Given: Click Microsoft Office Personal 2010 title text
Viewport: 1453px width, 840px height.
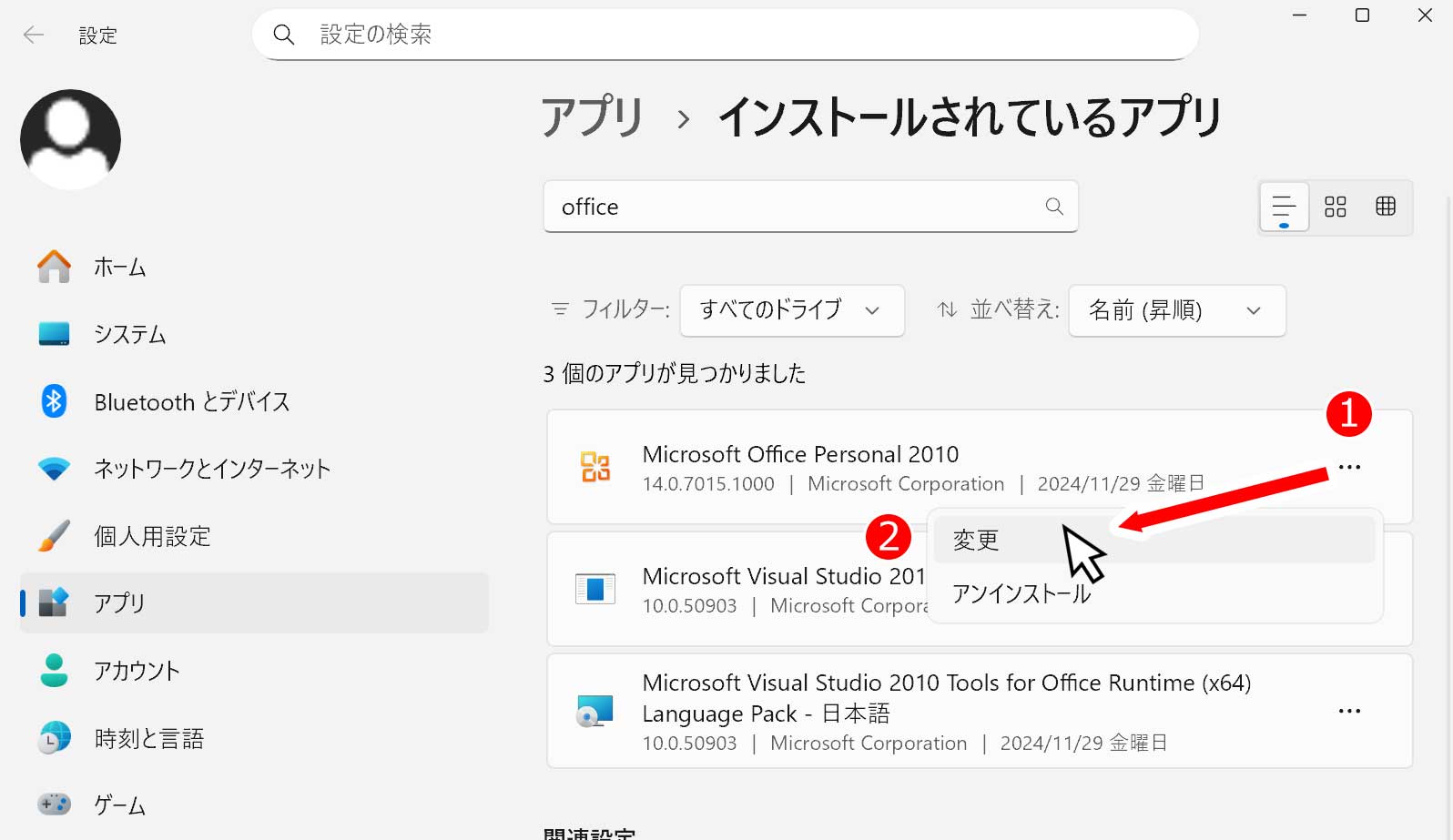Looking at the screenshot, I should [800, 454].
